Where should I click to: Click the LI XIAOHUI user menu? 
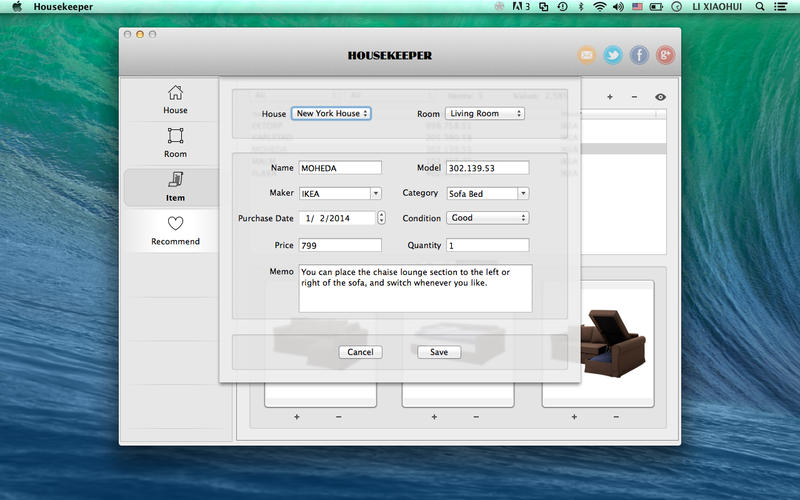[717, 7]
